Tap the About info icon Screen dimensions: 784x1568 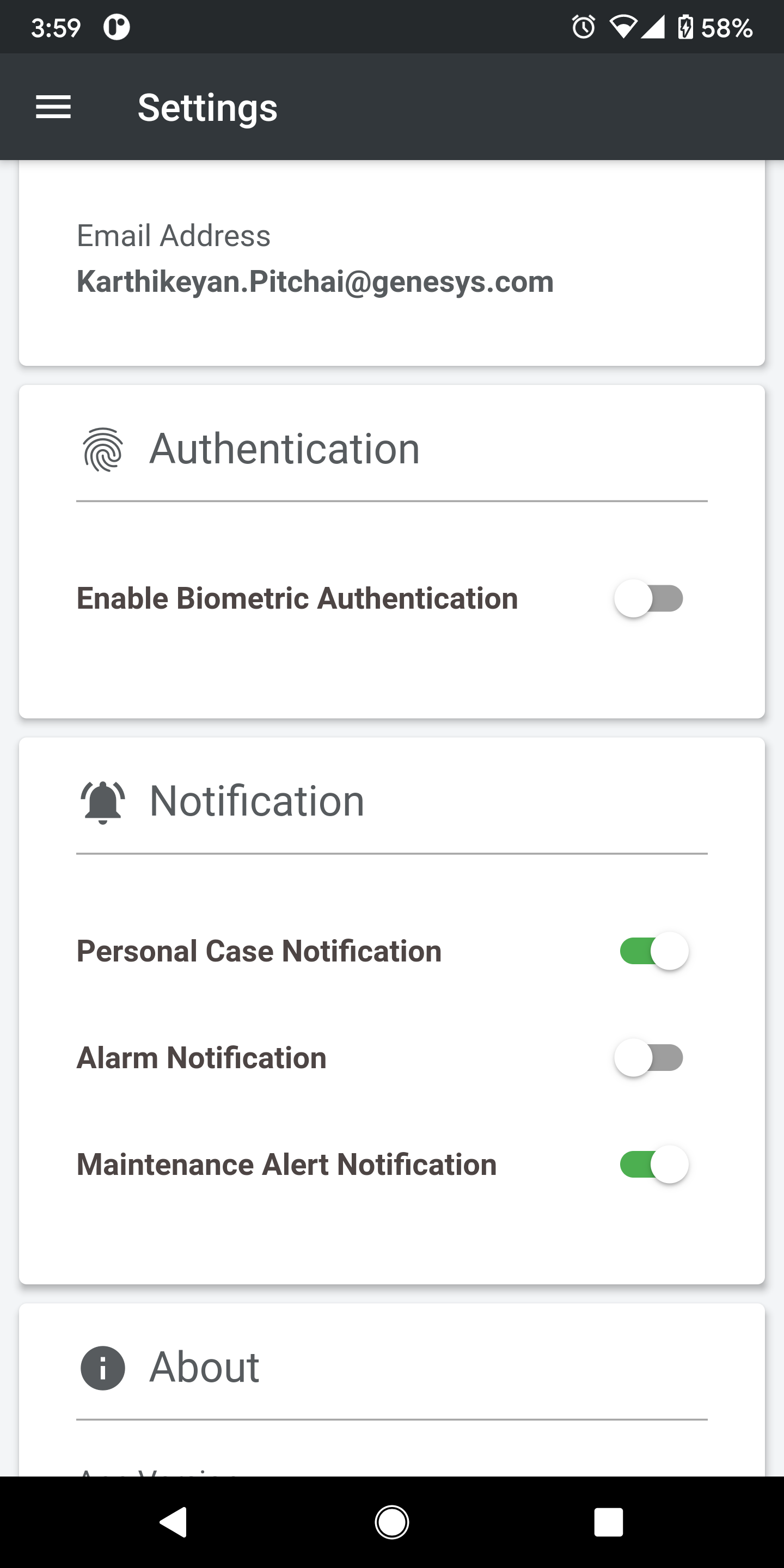pyautogui.click(x=103, y=1368)
